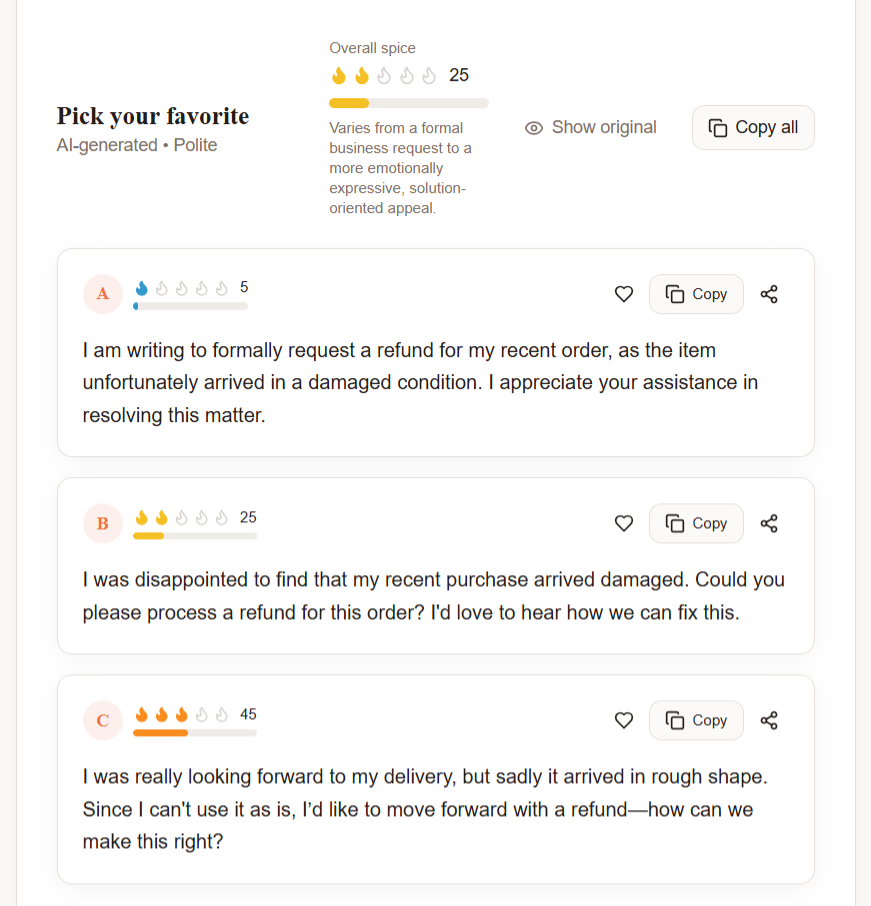Click the fourth flame in the Overall spice rating
This screenshot has height=906, width=871.
407,74
